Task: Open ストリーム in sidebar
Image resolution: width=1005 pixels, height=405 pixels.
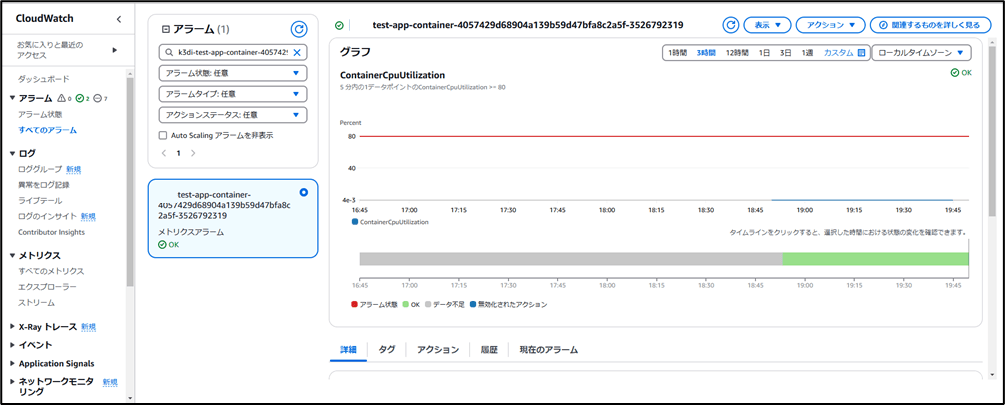Action: 36,302
